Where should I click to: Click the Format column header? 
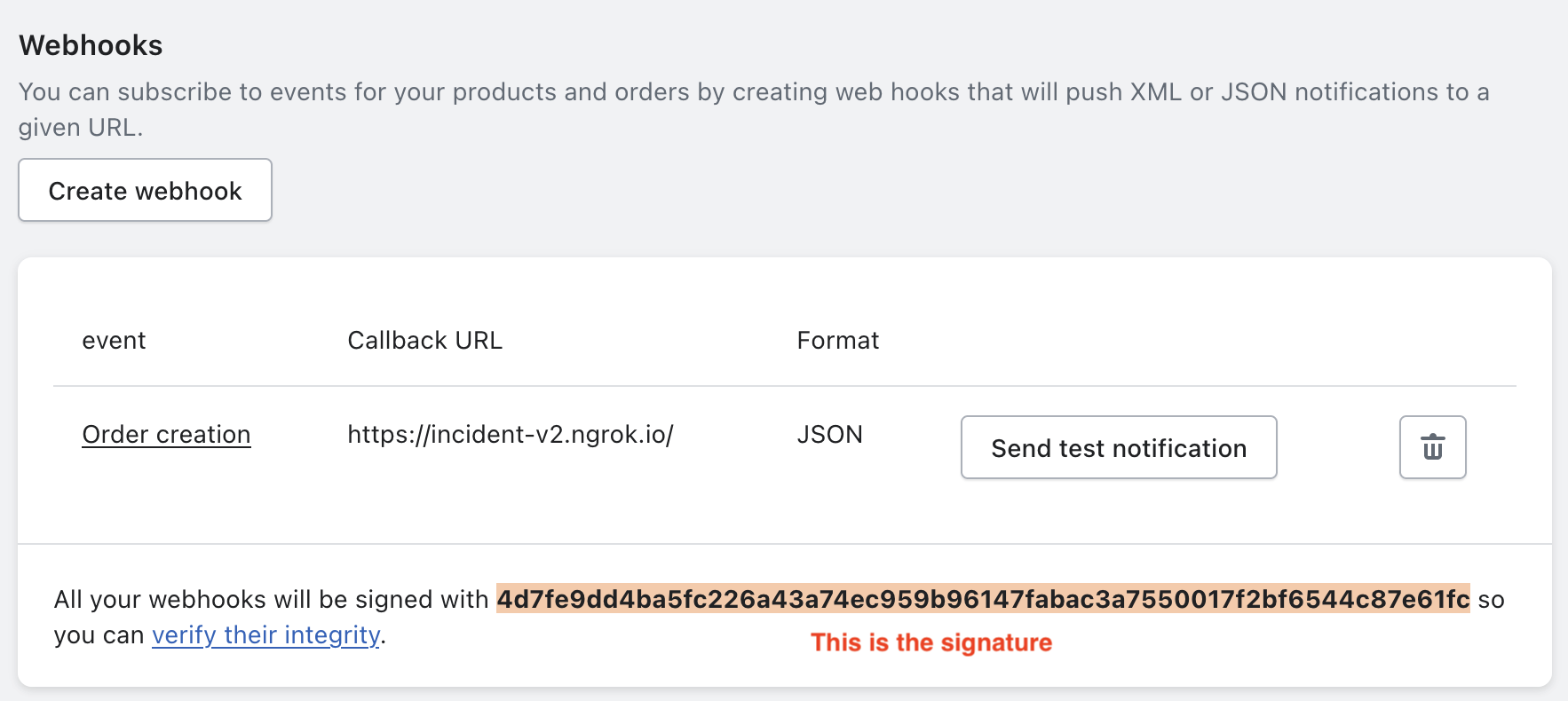click(x=837, y=341)
